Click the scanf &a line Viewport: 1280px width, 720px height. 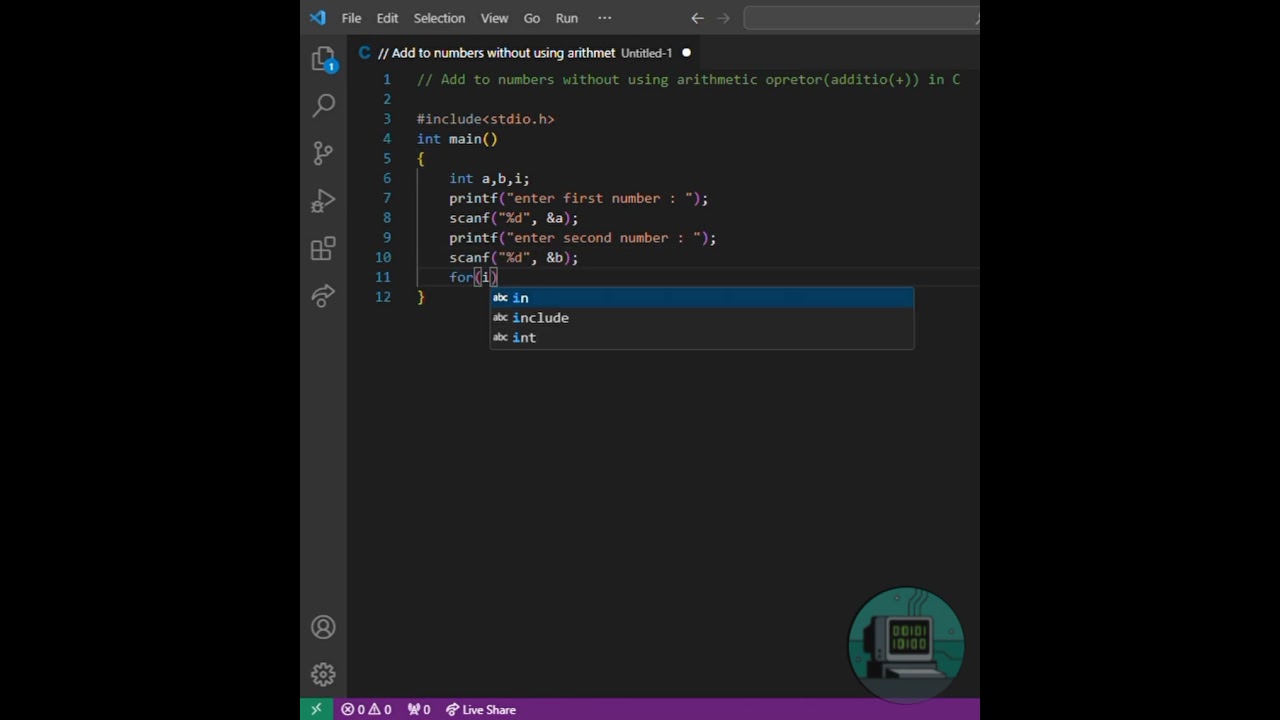coord(513,218)
